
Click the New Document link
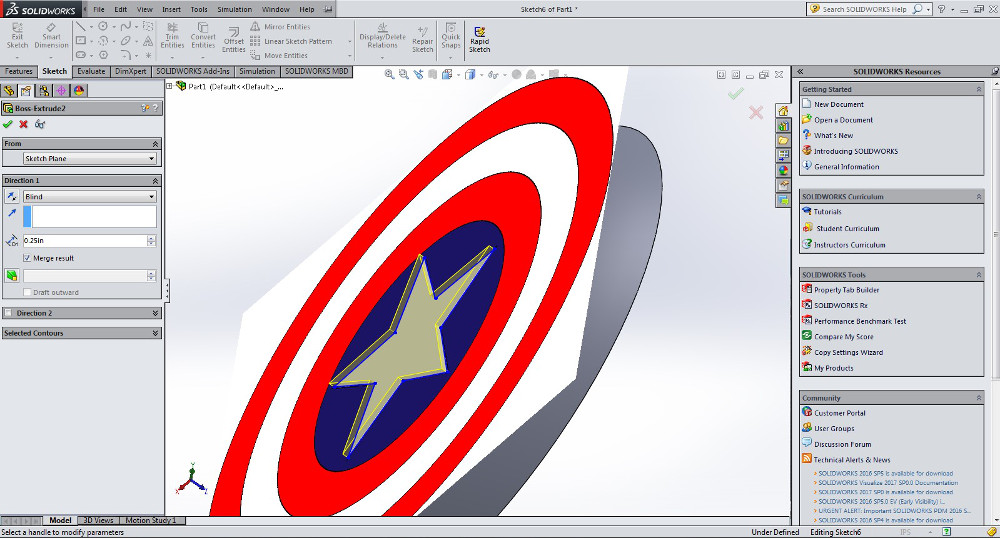pyautogui.click(x=839, y=104)
